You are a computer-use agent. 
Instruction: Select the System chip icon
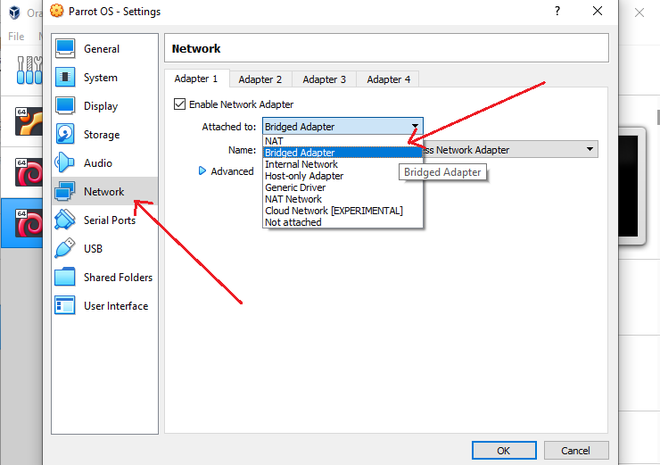coord(65,77)
